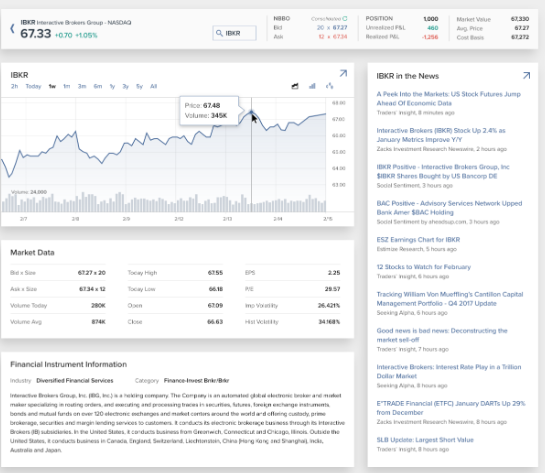The image size is (545, 473).
Task: Click the Today Low value 66.18
Action: pos(215,289)
